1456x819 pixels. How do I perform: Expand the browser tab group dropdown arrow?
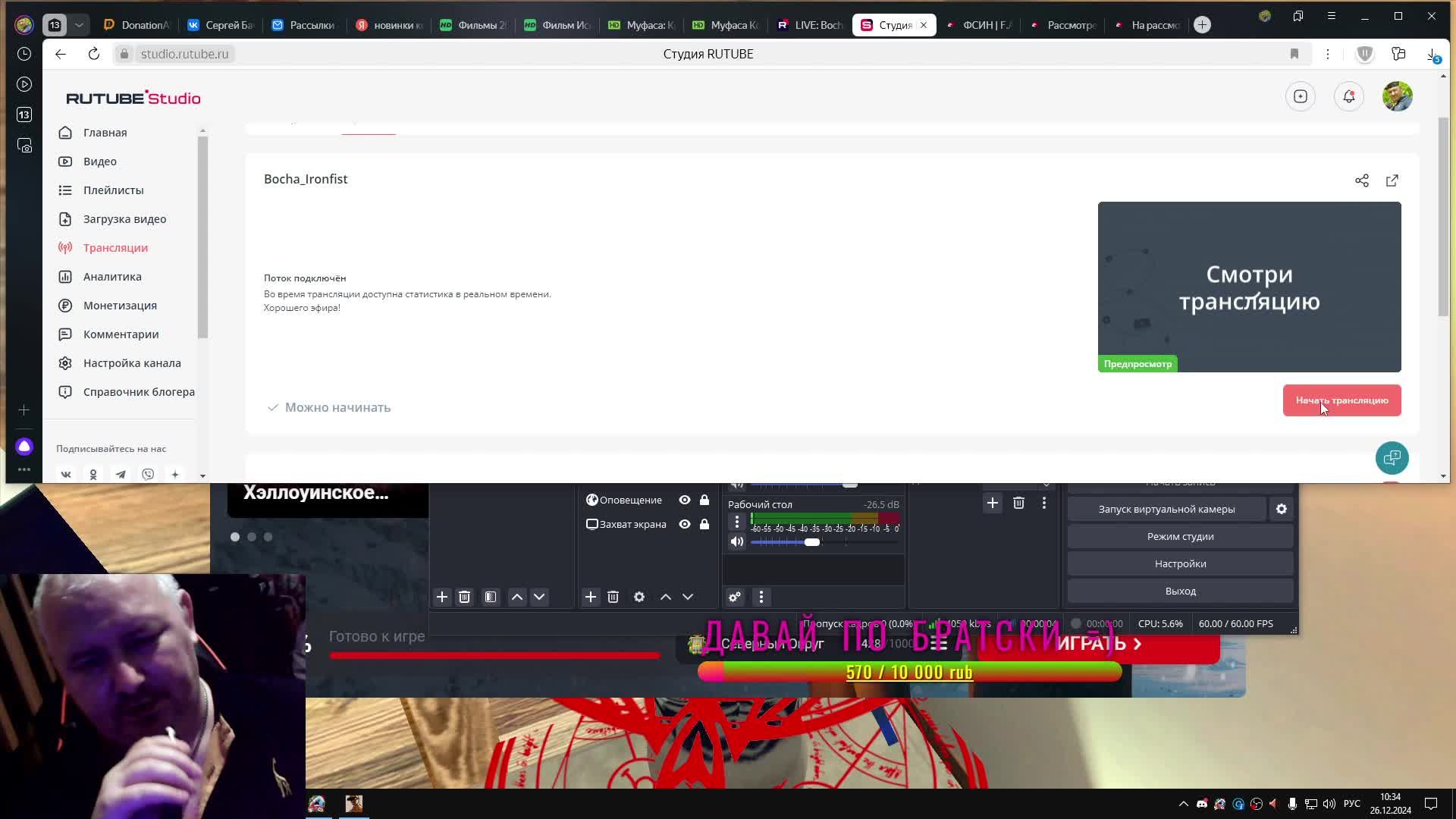coord(79,25)
